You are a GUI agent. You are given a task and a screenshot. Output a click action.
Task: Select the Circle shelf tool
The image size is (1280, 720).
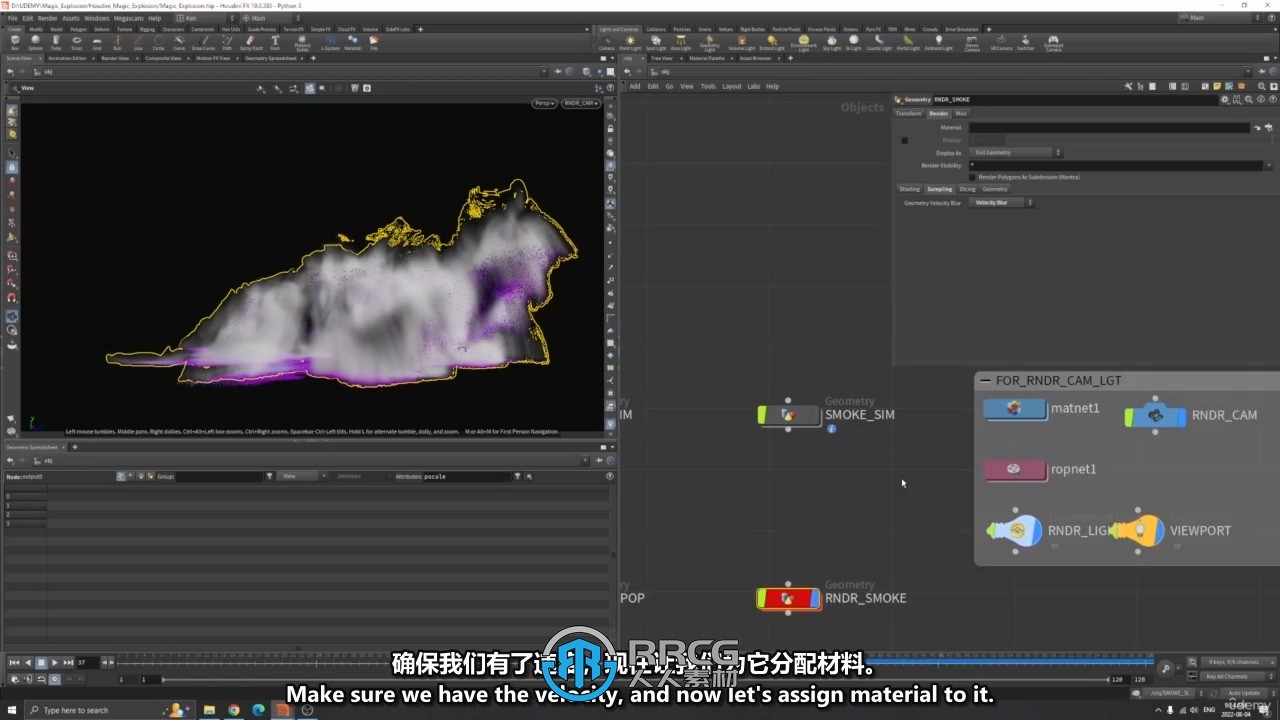click(158, 43)
